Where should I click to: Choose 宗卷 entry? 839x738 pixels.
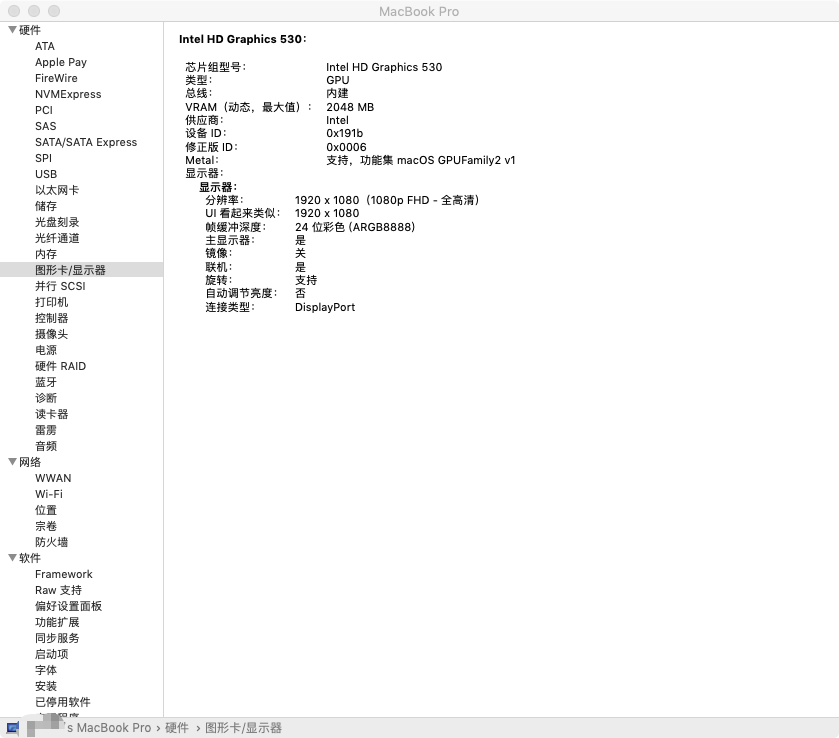(x=46, y=526)
